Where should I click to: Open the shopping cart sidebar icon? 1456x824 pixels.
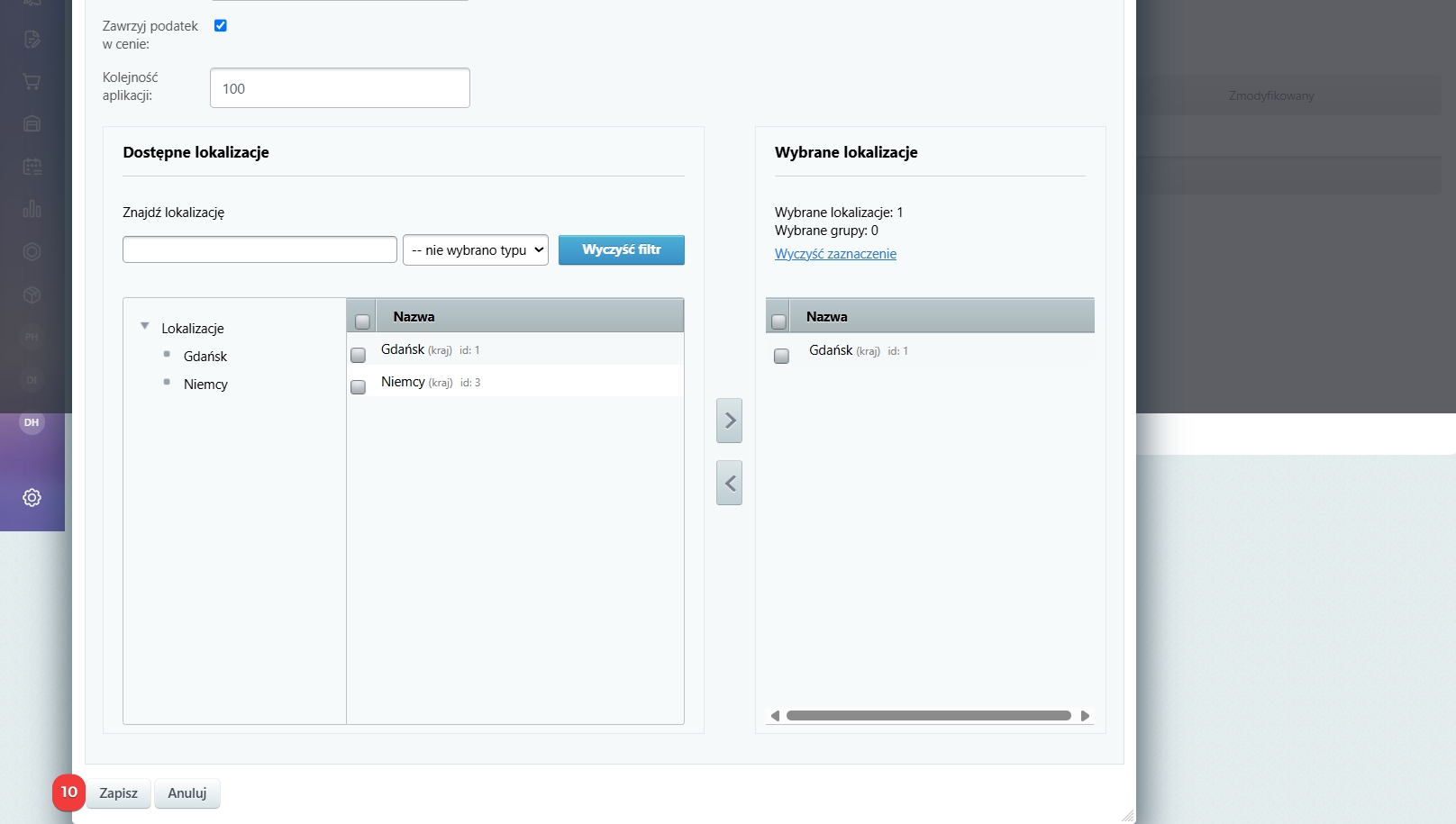click(32, 82)
